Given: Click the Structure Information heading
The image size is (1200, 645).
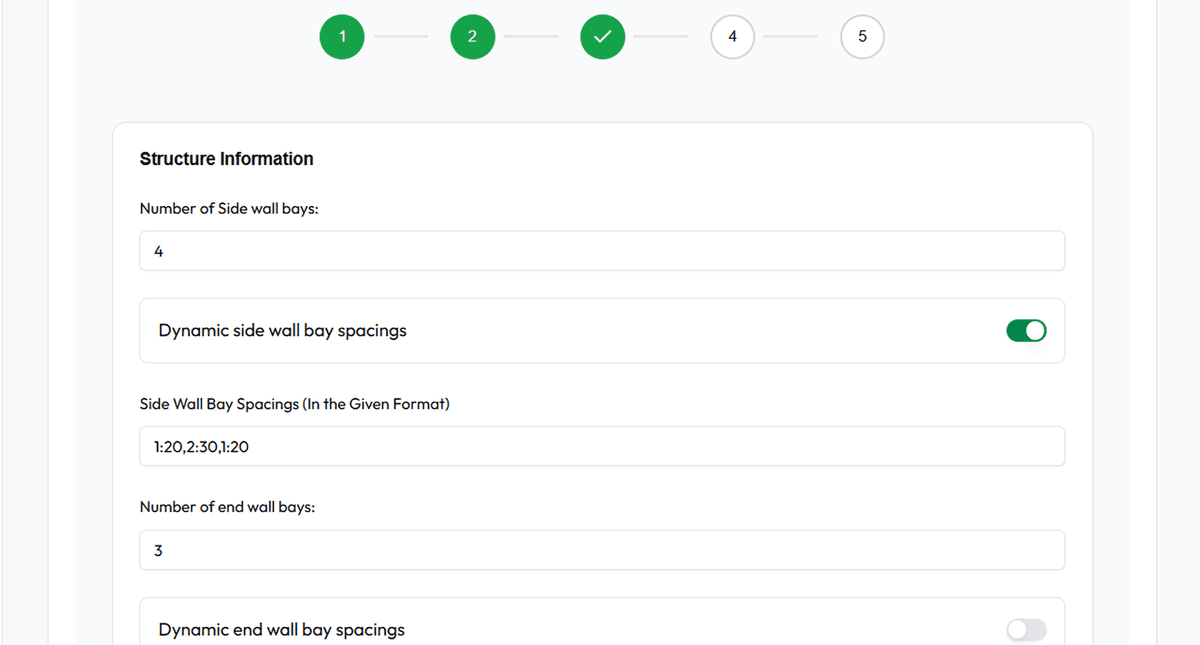Looking at the screenshot, I should tap(226, 159).
